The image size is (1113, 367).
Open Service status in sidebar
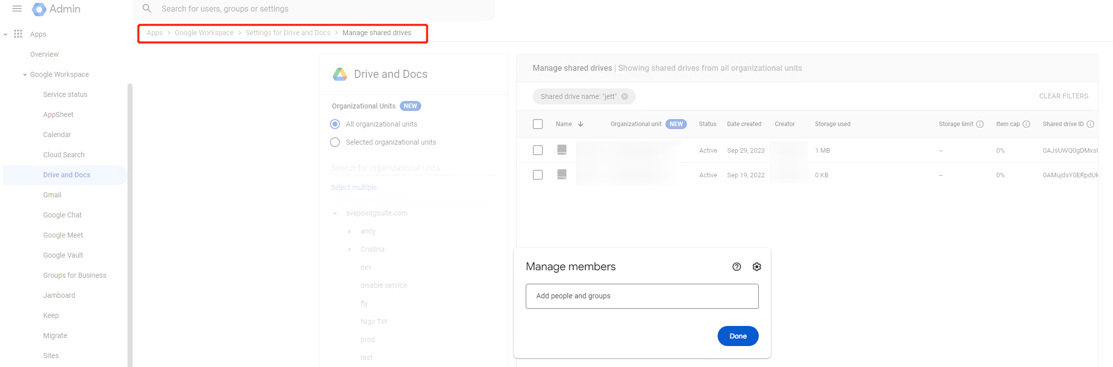coord(65,94)
